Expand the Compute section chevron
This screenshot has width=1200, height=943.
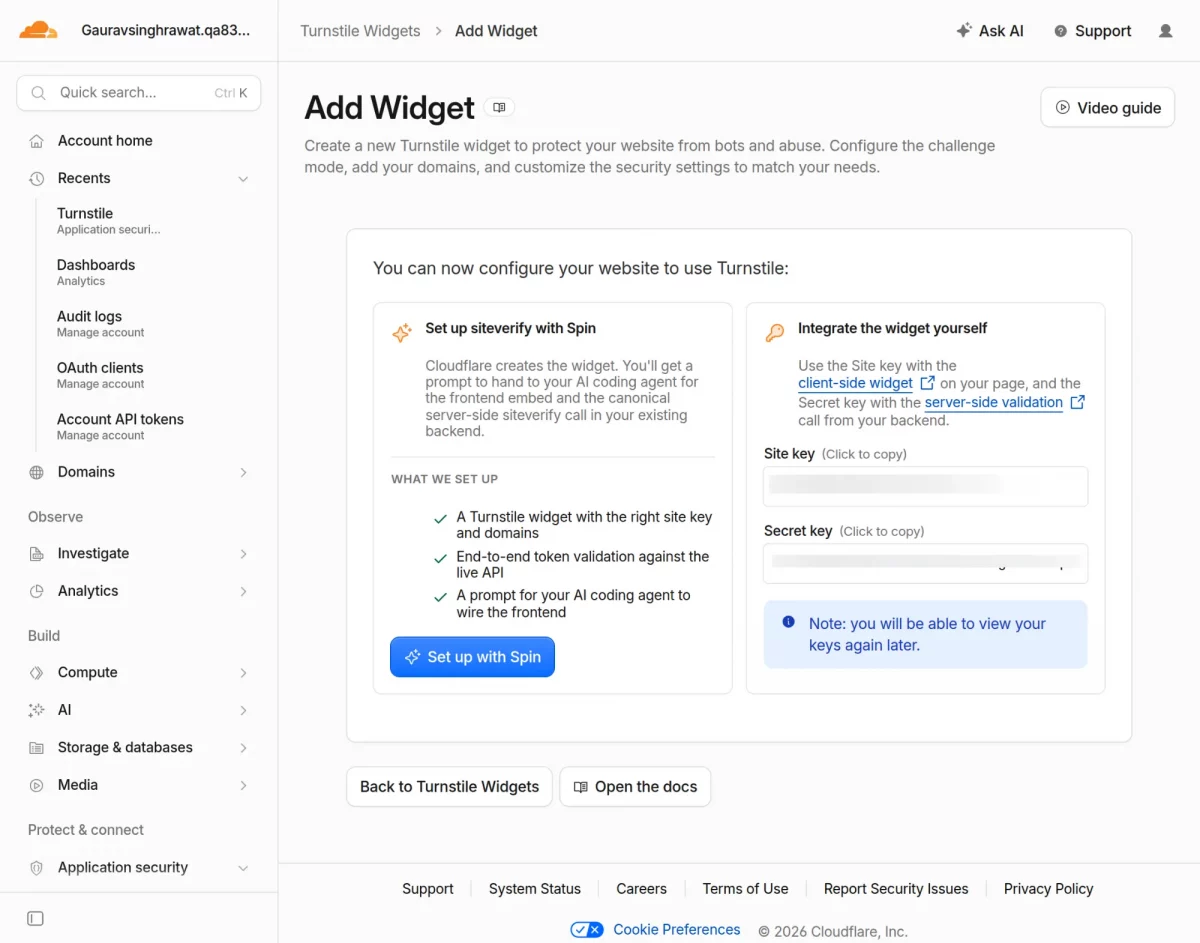coord(243,673)
